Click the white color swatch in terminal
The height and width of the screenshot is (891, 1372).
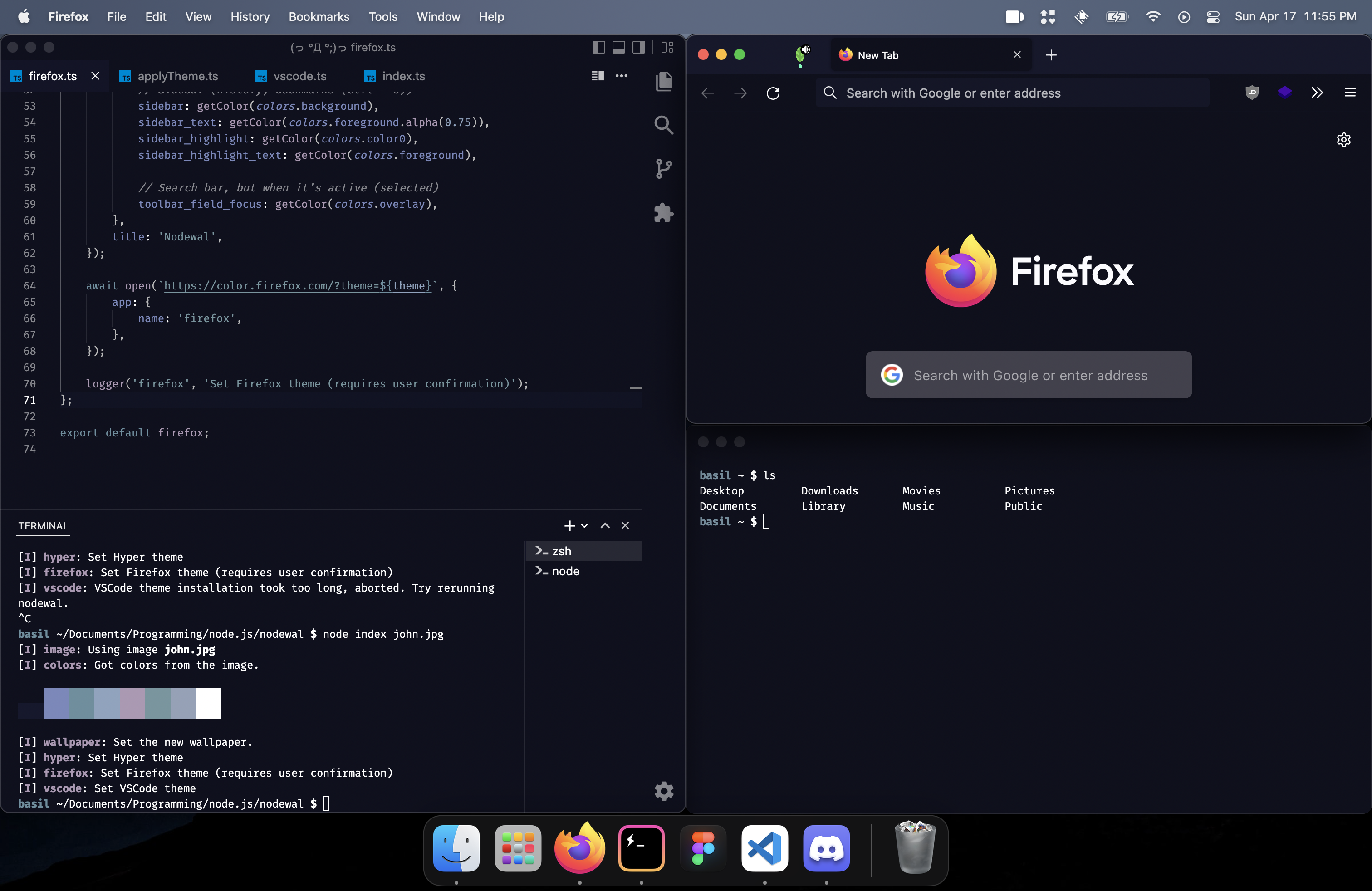point(208,703)
